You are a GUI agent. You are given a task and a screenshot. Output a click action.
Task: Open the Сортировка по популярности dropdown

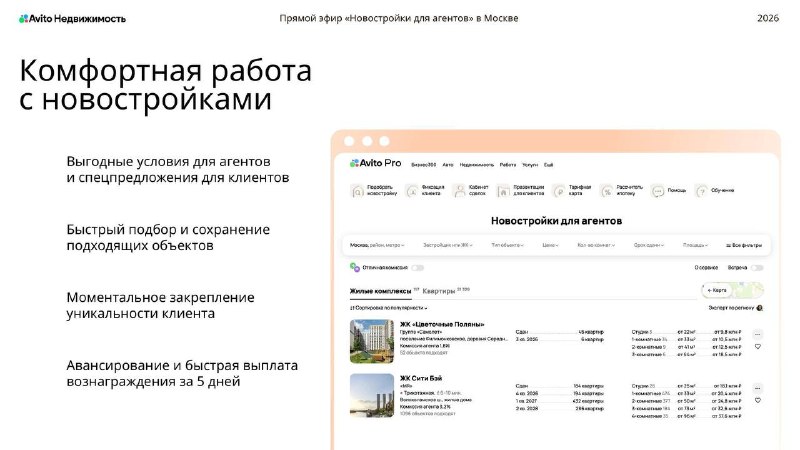pyautogui.click(x=388, y=308)
